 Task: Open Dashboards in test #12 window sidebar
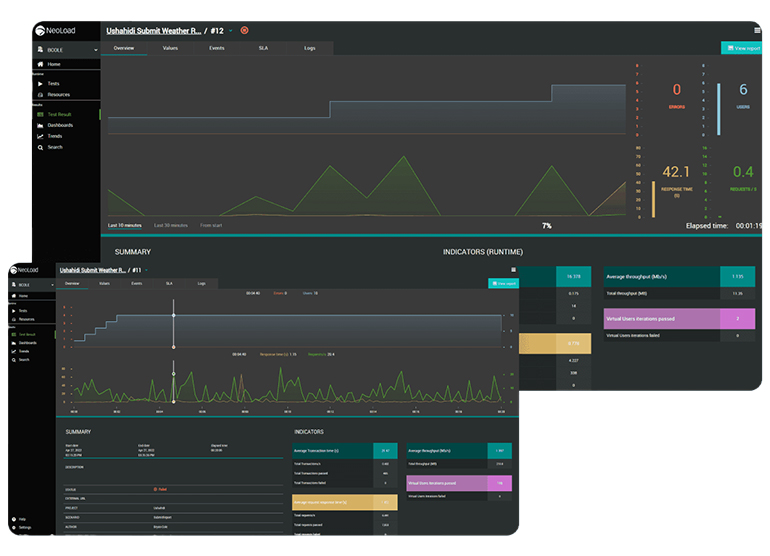(60, 125)
